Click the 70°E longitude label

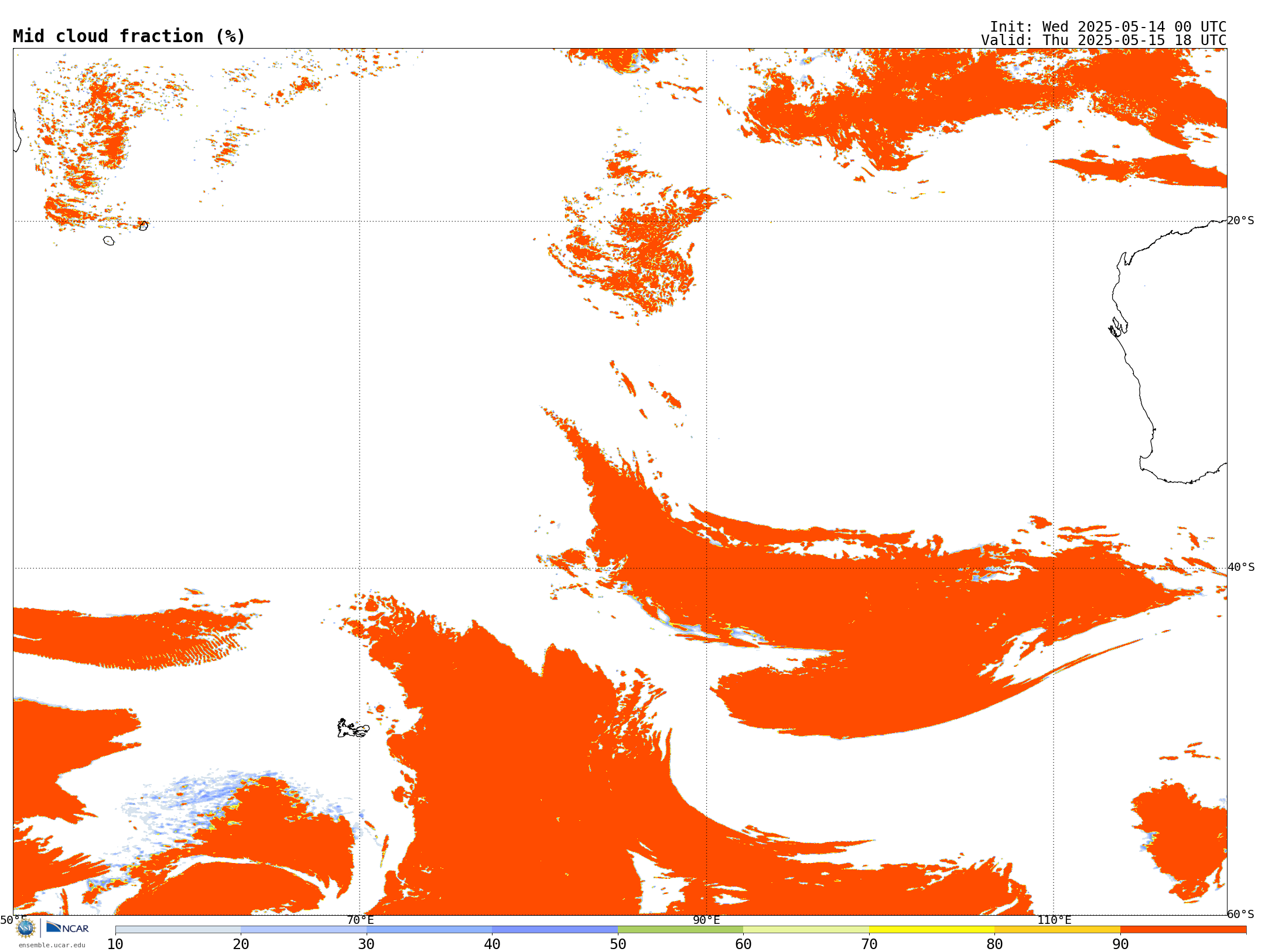click(360, 920)
